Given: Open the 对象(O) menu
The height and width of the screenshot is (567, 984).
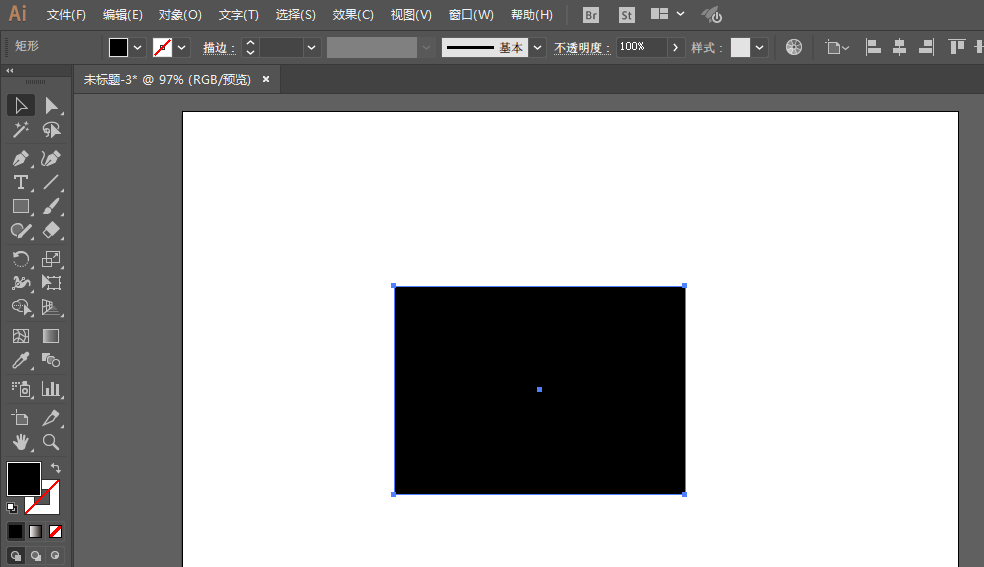Looking at the screenshot, I should (180, 15).
